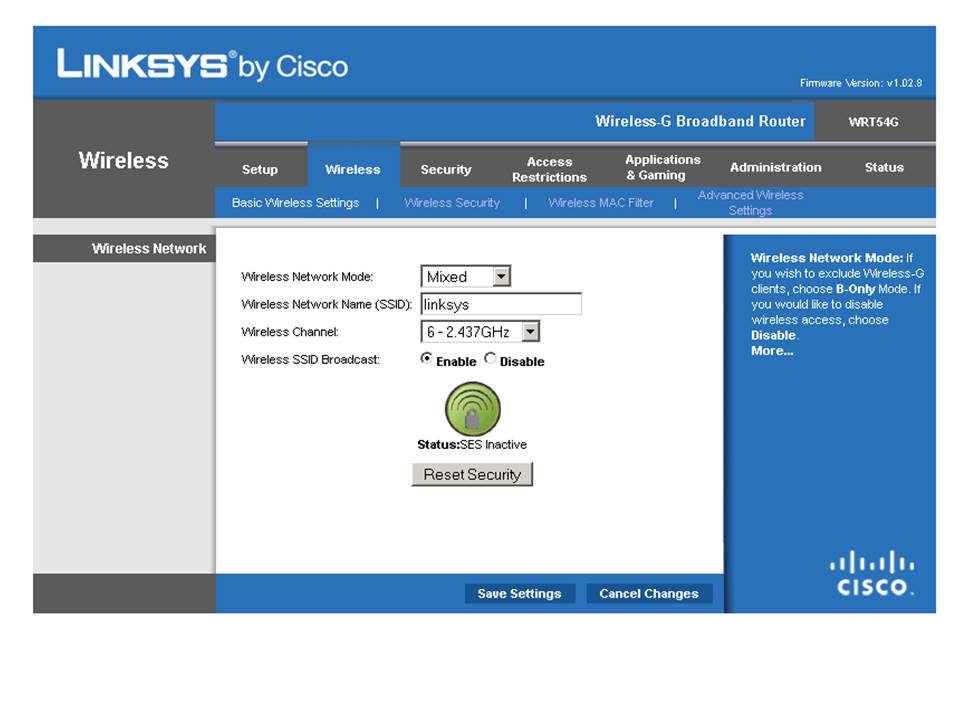Switch to the Setup tab
The image size is (960, 720).
260,169
